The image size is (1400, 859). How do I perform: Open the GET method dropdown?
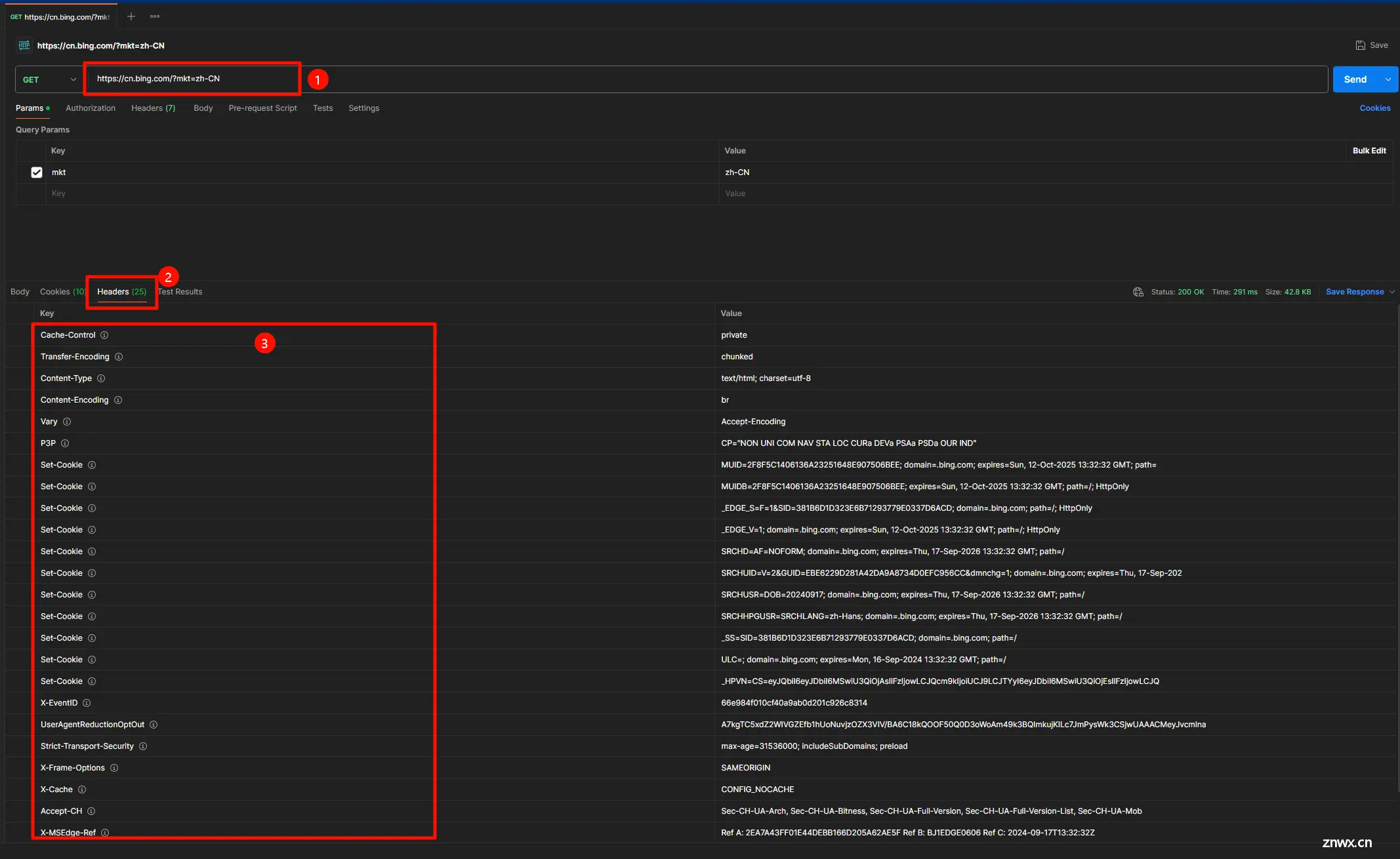(49, 79)
